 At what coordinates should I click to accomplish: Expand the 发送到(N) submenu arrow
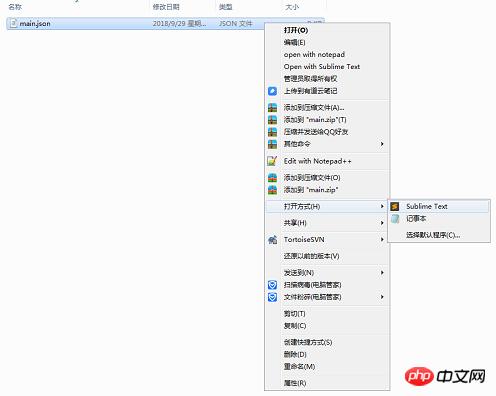(382, 273)
